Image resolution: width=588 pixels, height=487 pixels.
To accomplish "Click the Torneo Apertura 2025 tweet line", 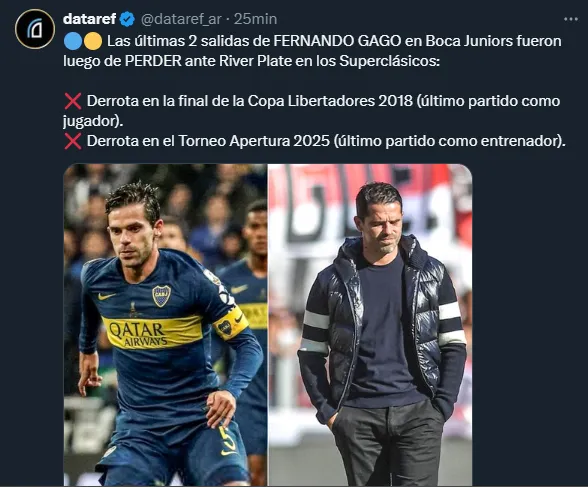I will coord(314,141).
